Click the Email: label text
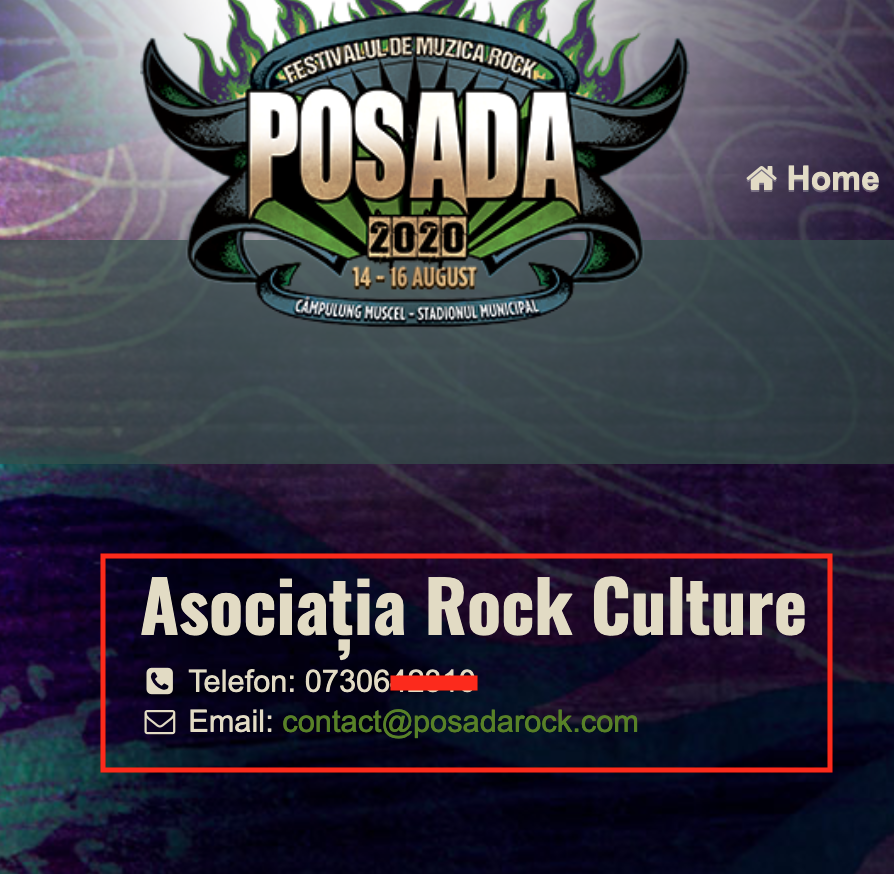Viewport: 894px width, 874px height. click(x=231, y=722)
